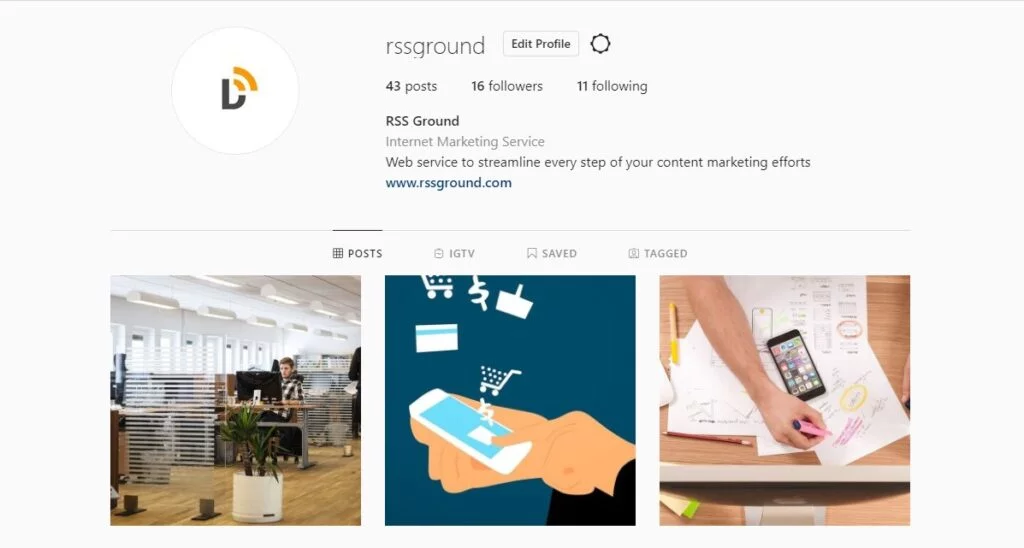Open the www.rssground.com link
Screen dimensions: 1024x548
pyautogui.click(x=449, y=183)
